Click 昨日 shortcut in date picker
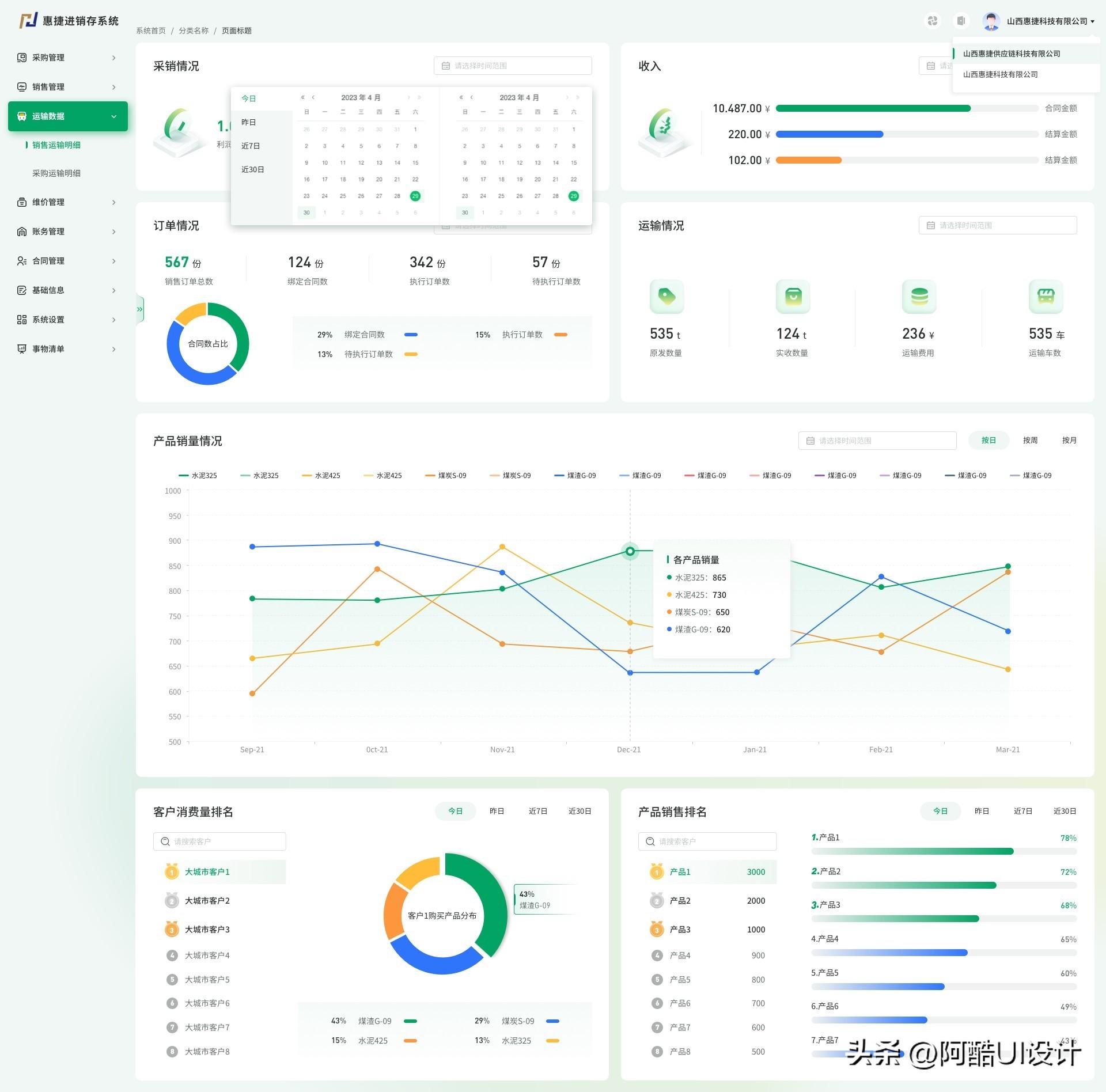The height and width of the screenshot is (1092, 1106). pos(249,122)
